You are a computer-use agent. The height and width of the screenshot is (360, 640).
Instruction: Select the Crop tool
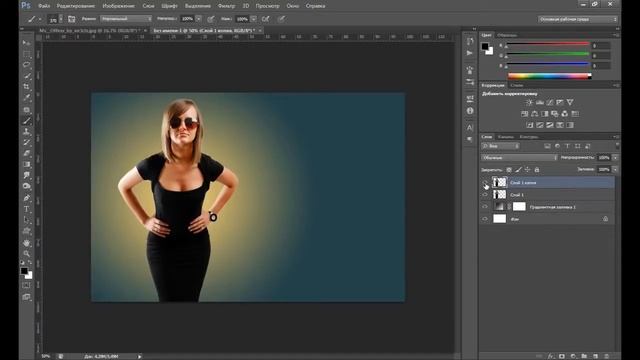click(27, 87)
